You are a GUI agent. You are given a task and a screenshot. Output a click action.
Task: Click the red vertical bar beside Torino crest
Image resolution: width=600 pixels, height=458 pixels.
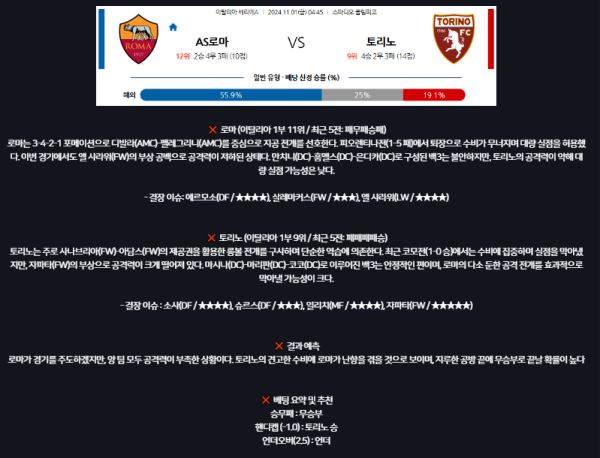pos(491,39)
